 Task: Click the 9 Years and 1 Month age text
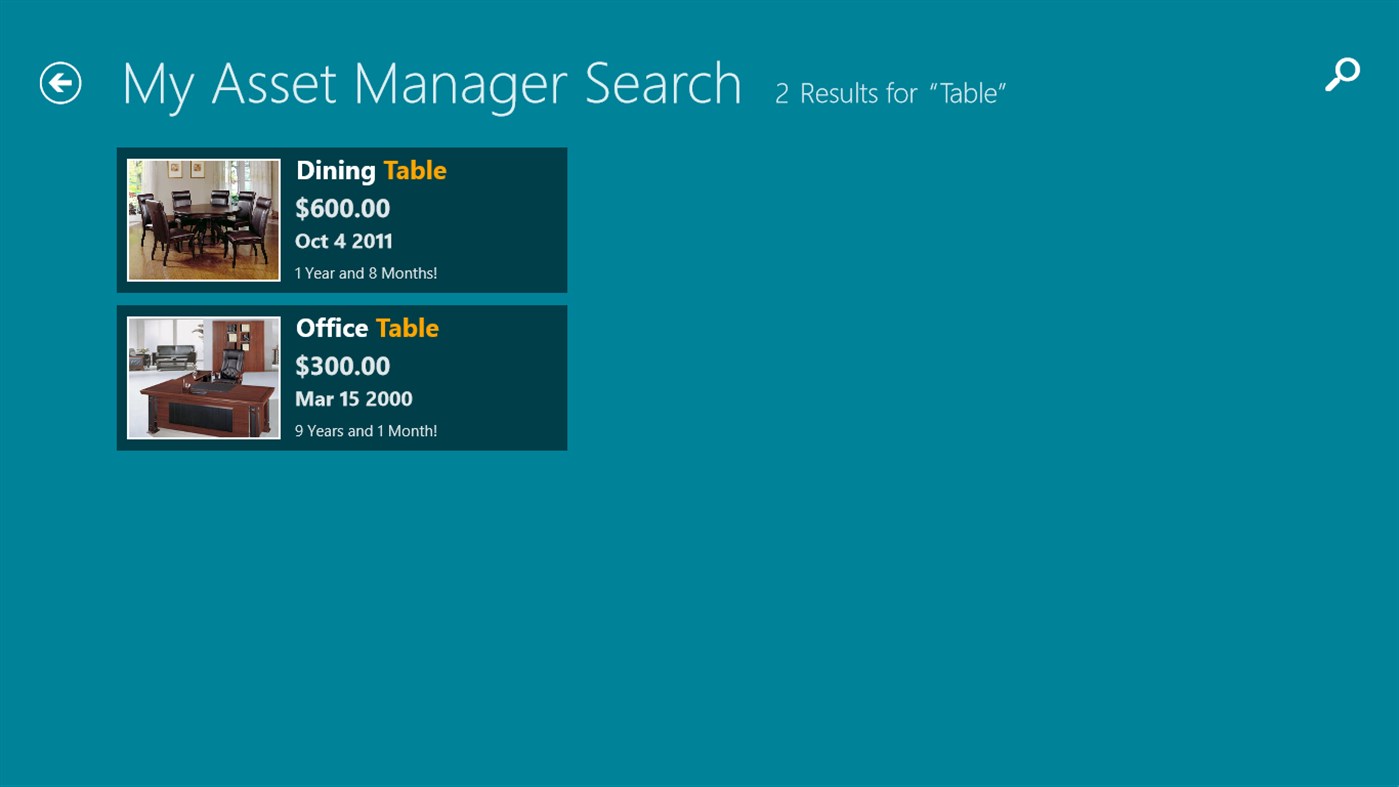pyautogui.click(x=365, y=430)
